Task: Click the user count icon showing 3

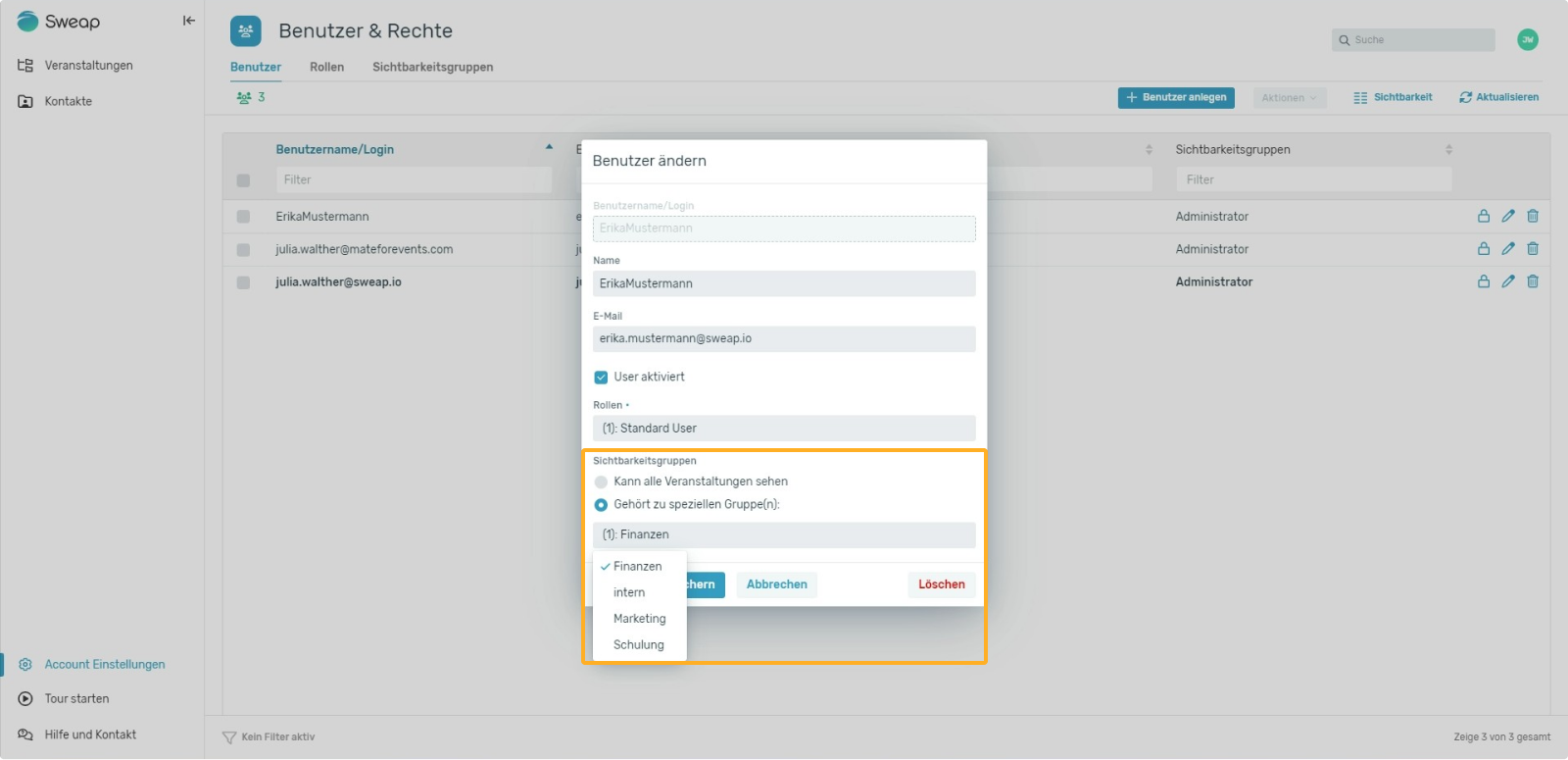Action: (x=244, y=98)
